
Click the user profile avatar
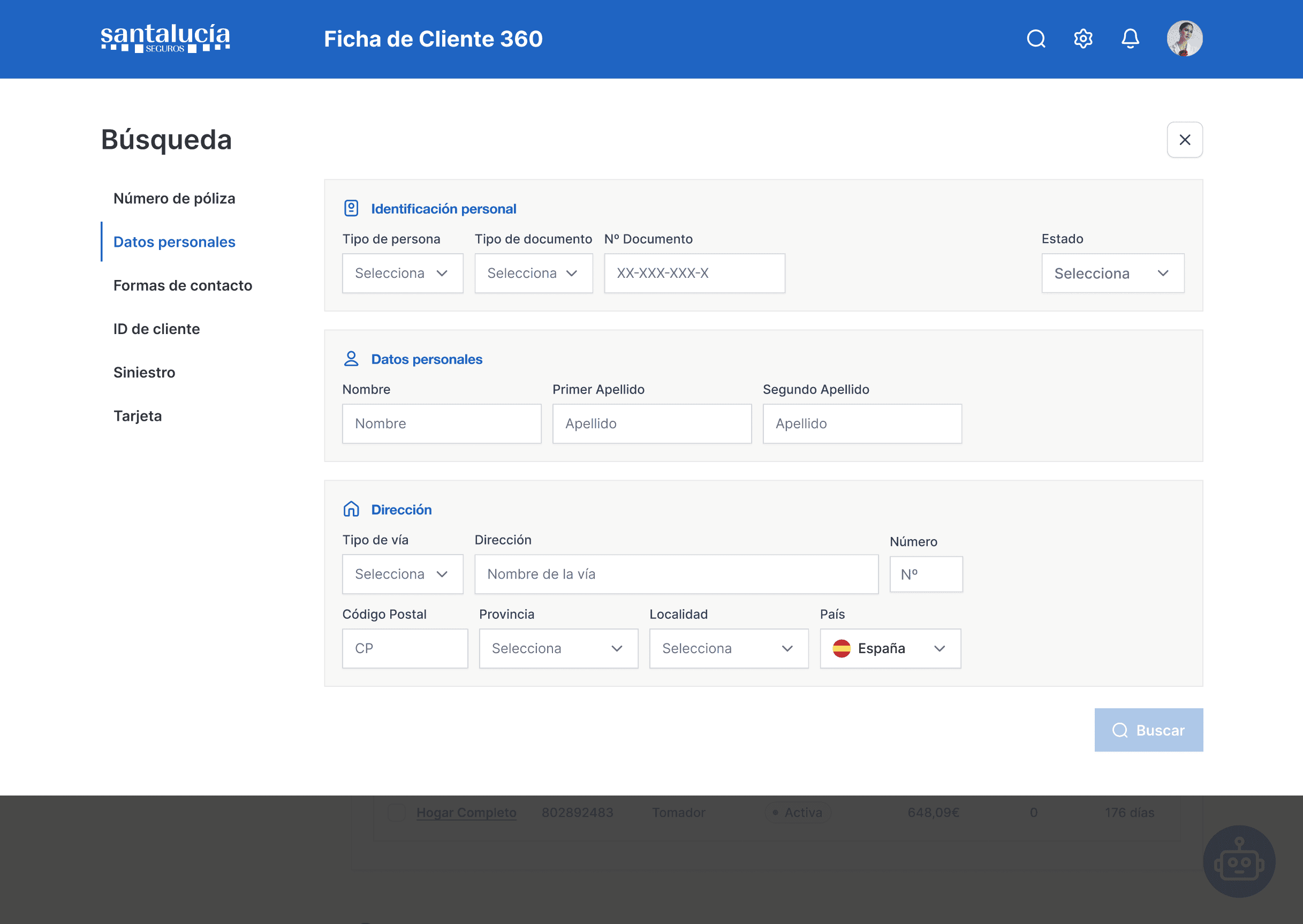[1184, 39]
